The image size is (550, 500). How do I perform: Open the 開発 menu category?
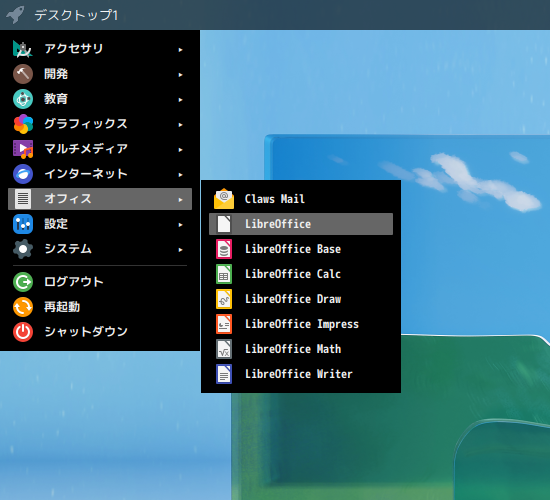point(100,74)
